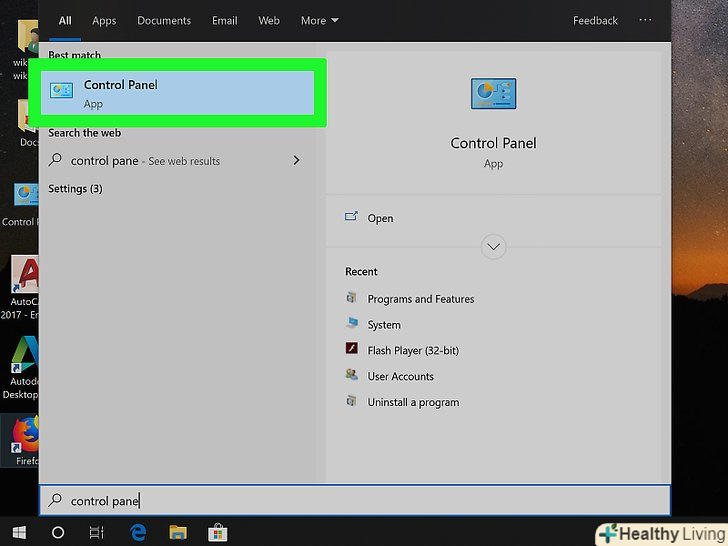This screenshot has width=728, height=546.
Task: Switch to the Apps search tab
Action: 104,20
